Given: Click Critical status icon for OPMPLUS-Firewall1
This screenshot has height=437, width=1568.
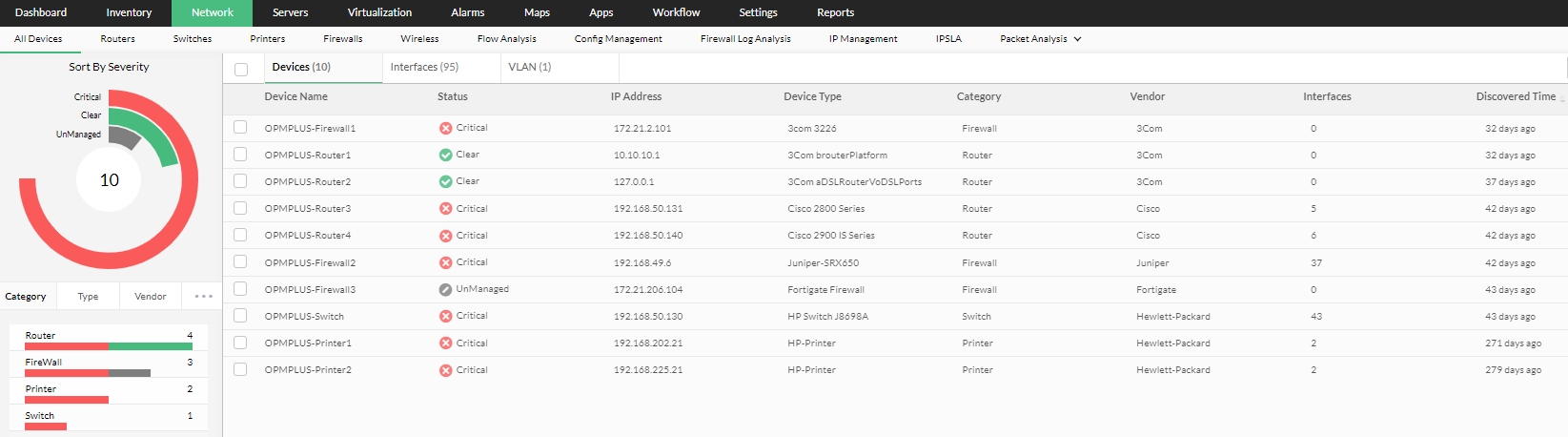Looking at the screenshot, I should [x=445, y=128].
